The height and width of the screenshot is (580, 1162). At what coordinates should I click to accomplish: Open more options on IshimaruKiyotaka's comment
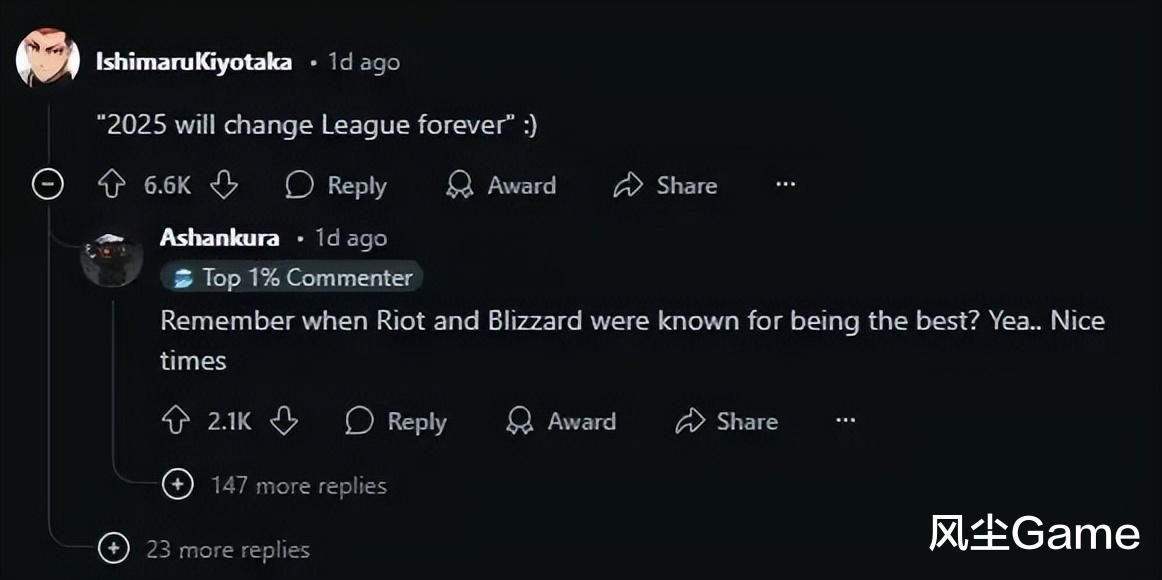click(785, 184)
